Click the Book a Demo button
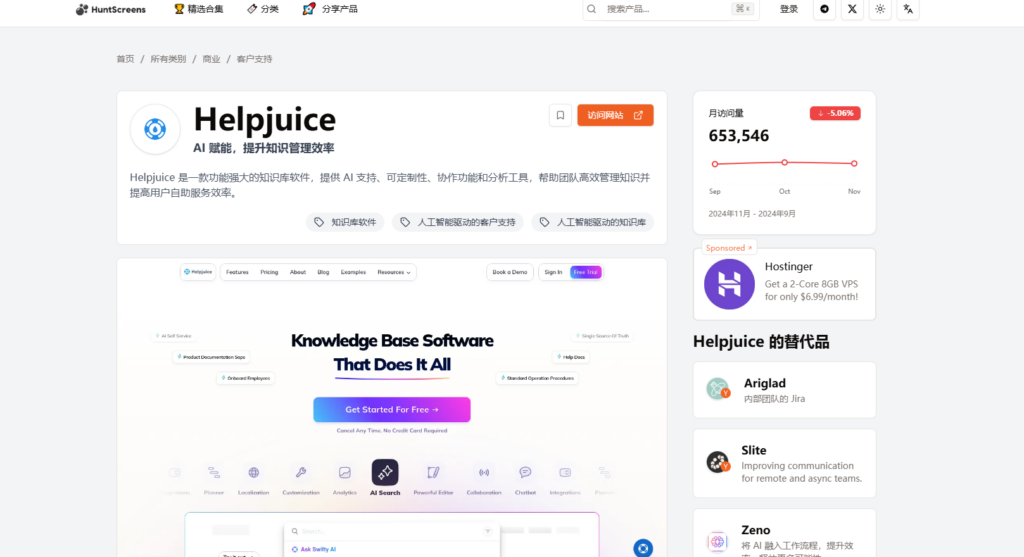This screenshot has width=1024, height=557. [509, 272]
